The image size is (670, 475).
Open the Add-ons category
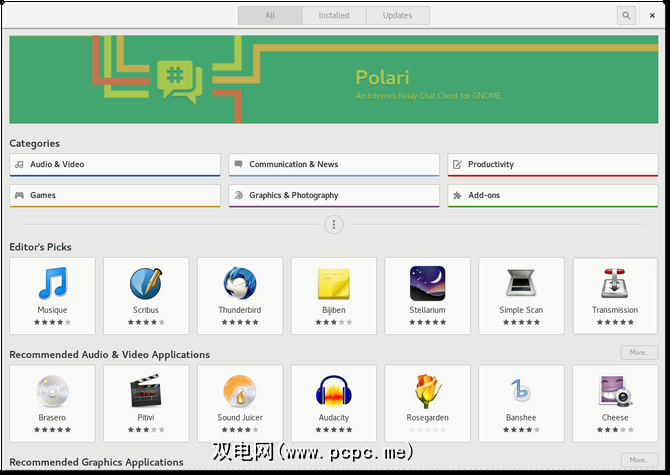[553, 196]
